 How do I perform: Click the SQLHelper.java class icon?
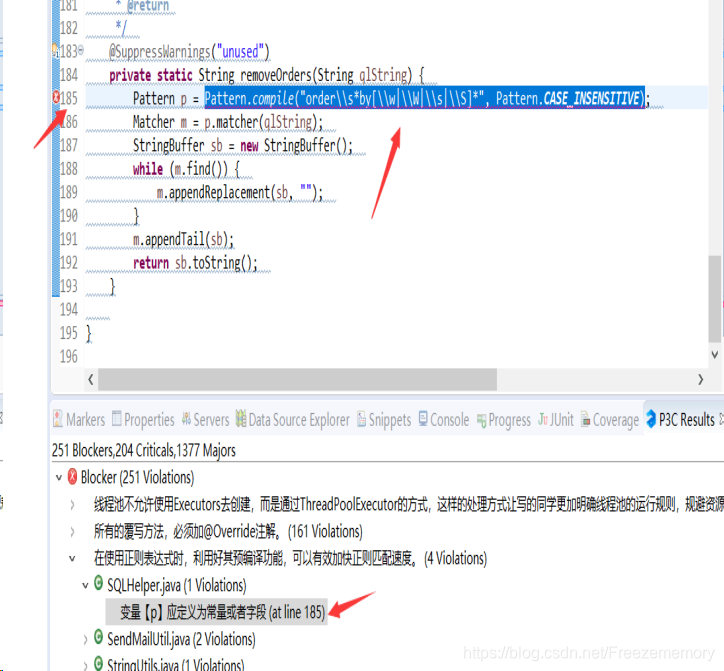click(x=98, y=583)
